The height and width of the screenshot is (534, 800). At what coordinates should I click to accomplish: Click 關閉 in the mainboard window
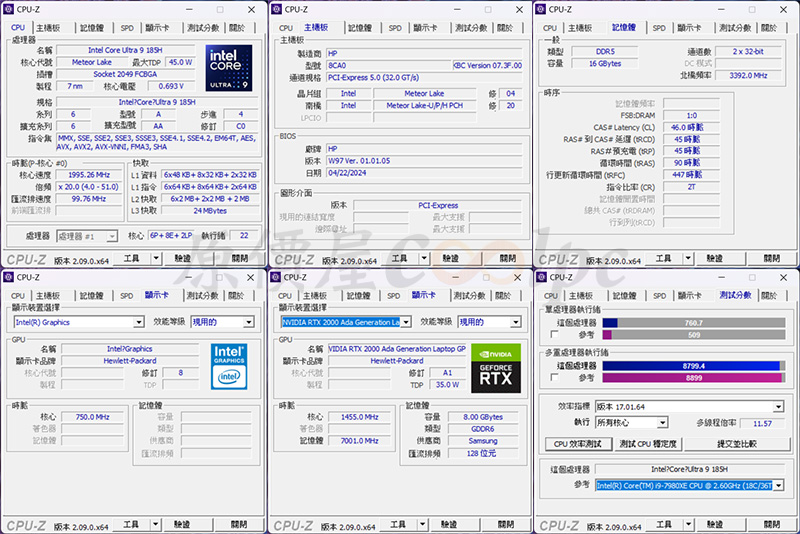pos(508,259)
